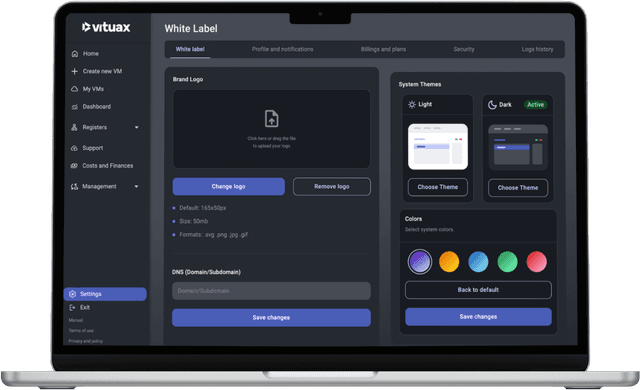Image resolution: width=640 pixels, height=390 pixels.
Task: Select the red color swatch
Action: (537, 261)
